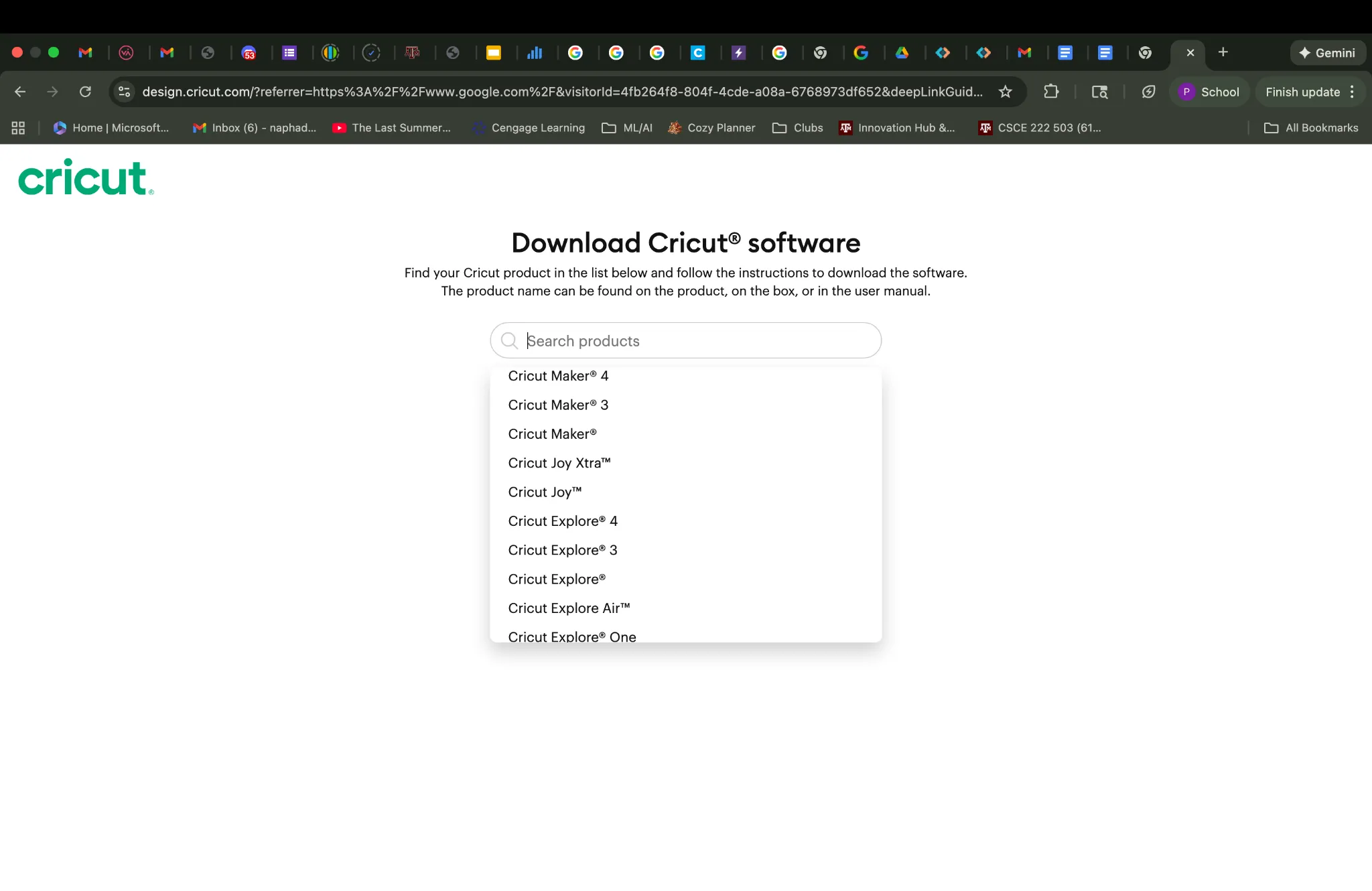Select Cricut Maker 4 from the list
1372x891 pixels.
(685, 376)
